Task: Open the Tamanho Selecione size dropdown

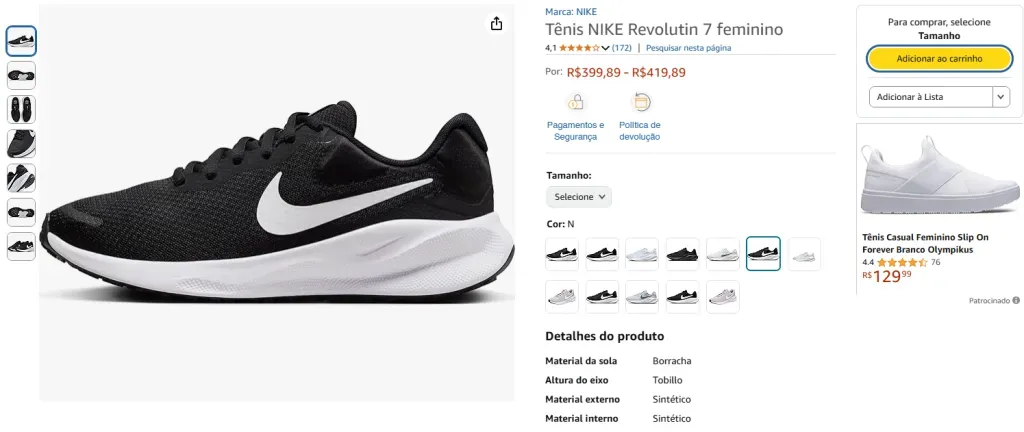Action: (579, 197)
